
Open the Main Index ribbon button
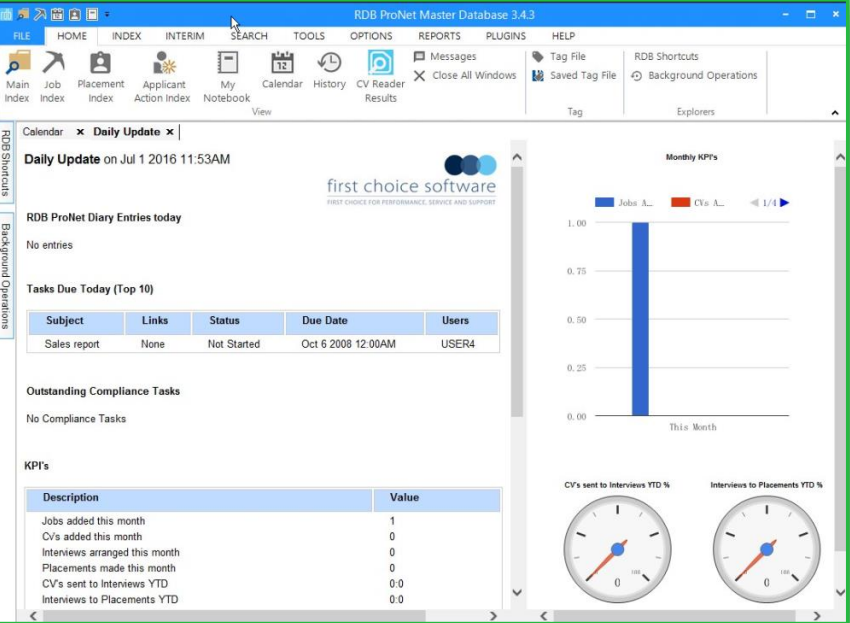point(17,76)
